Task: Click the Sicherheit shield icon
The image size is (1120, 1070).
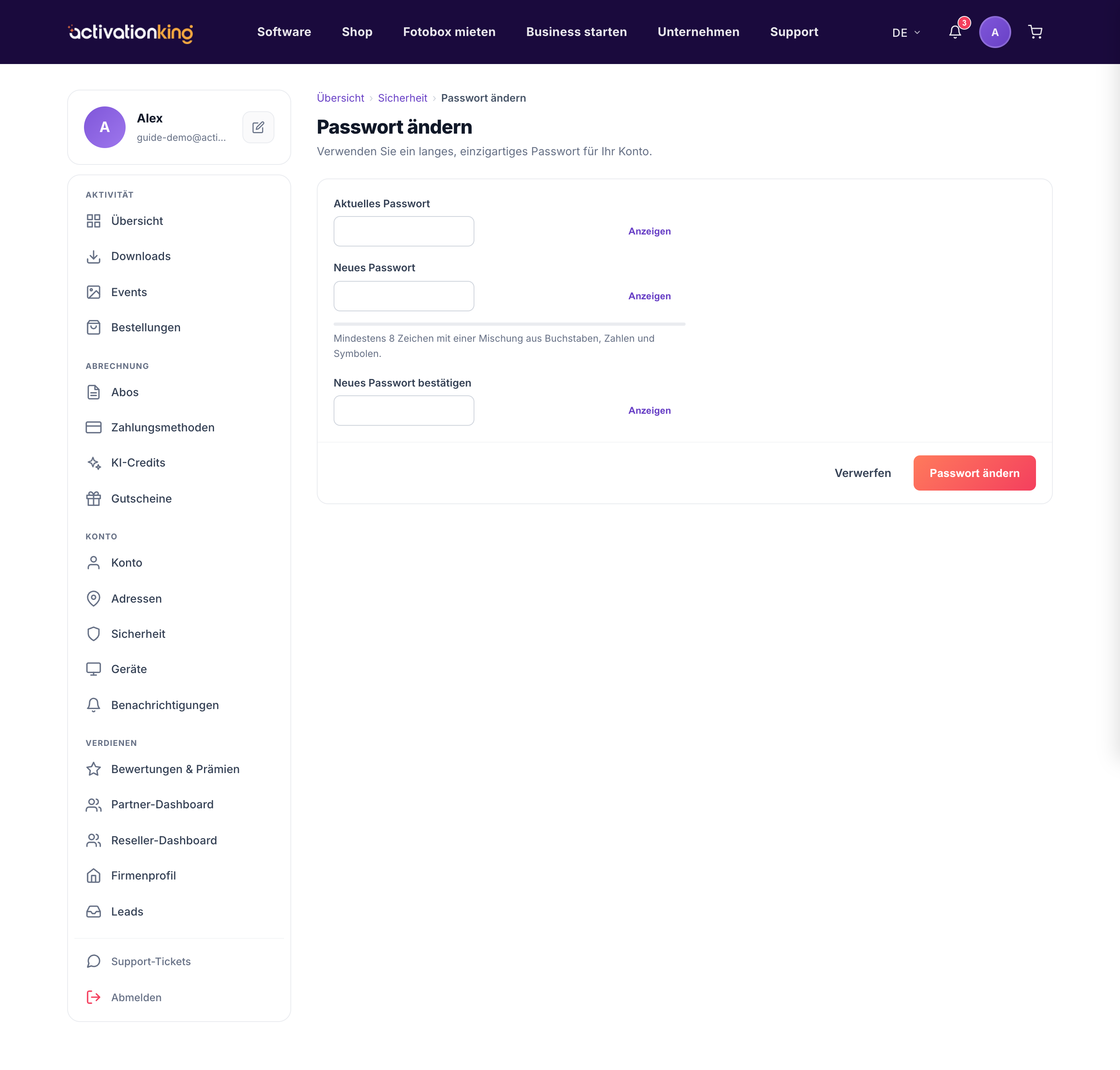Action: pos(94,634)
